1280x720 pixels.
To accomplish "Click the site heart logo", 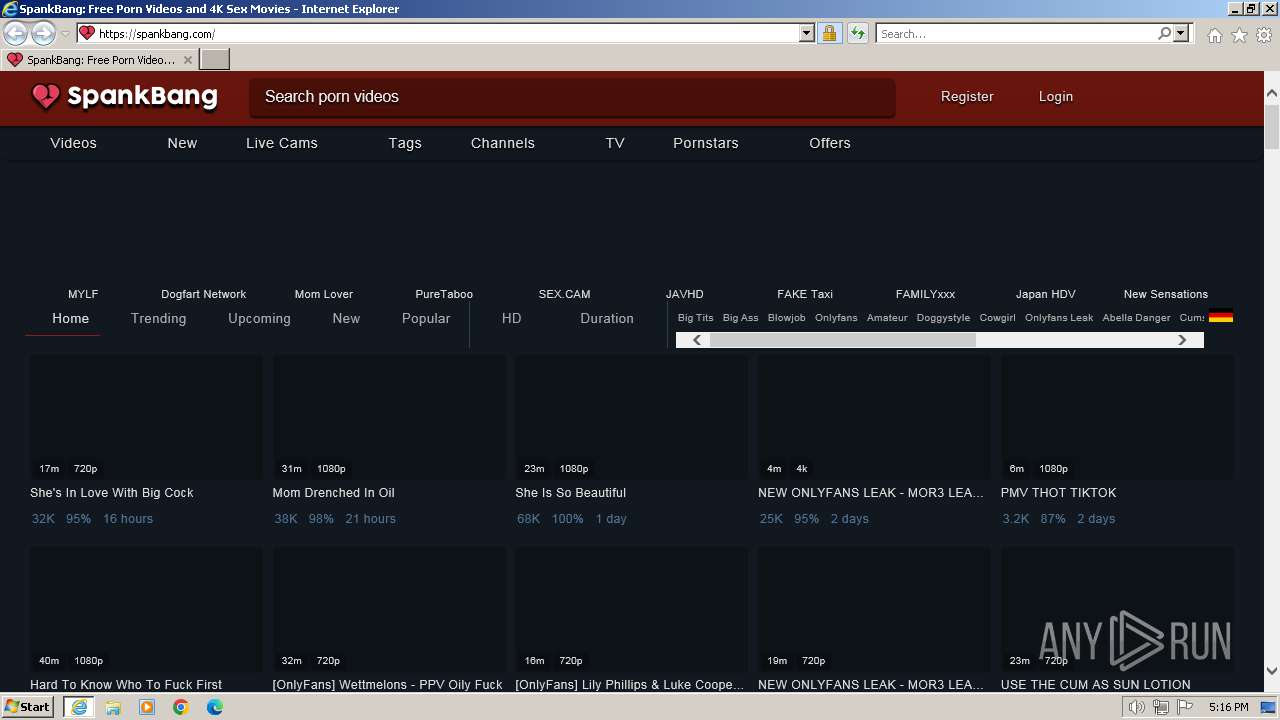I will click(46, 97).
